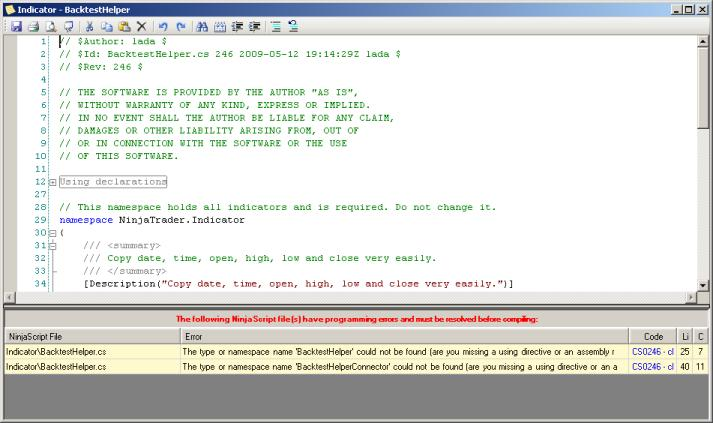Click the C column header
Viewport: 713px width, 423px height.
(x=700, y=337)
